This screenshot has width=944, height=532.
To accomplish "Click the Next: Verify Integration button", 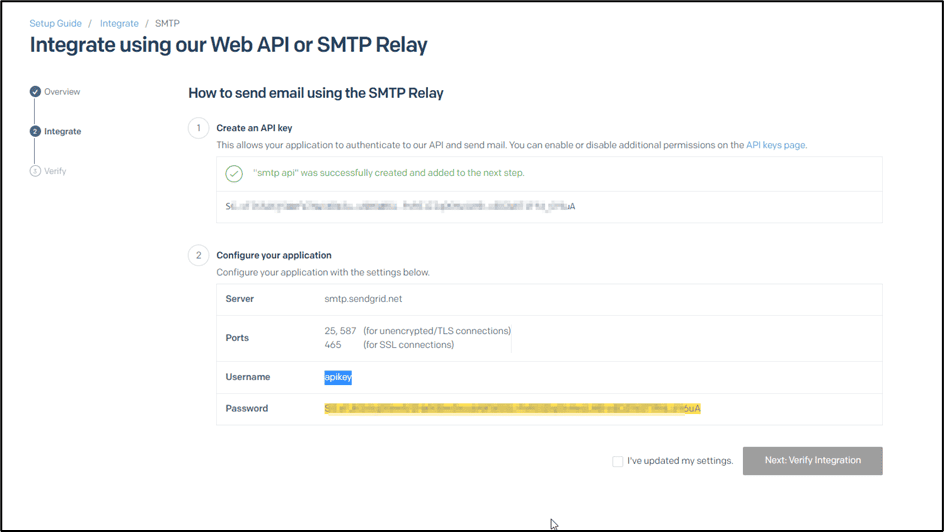I will 813,460.
